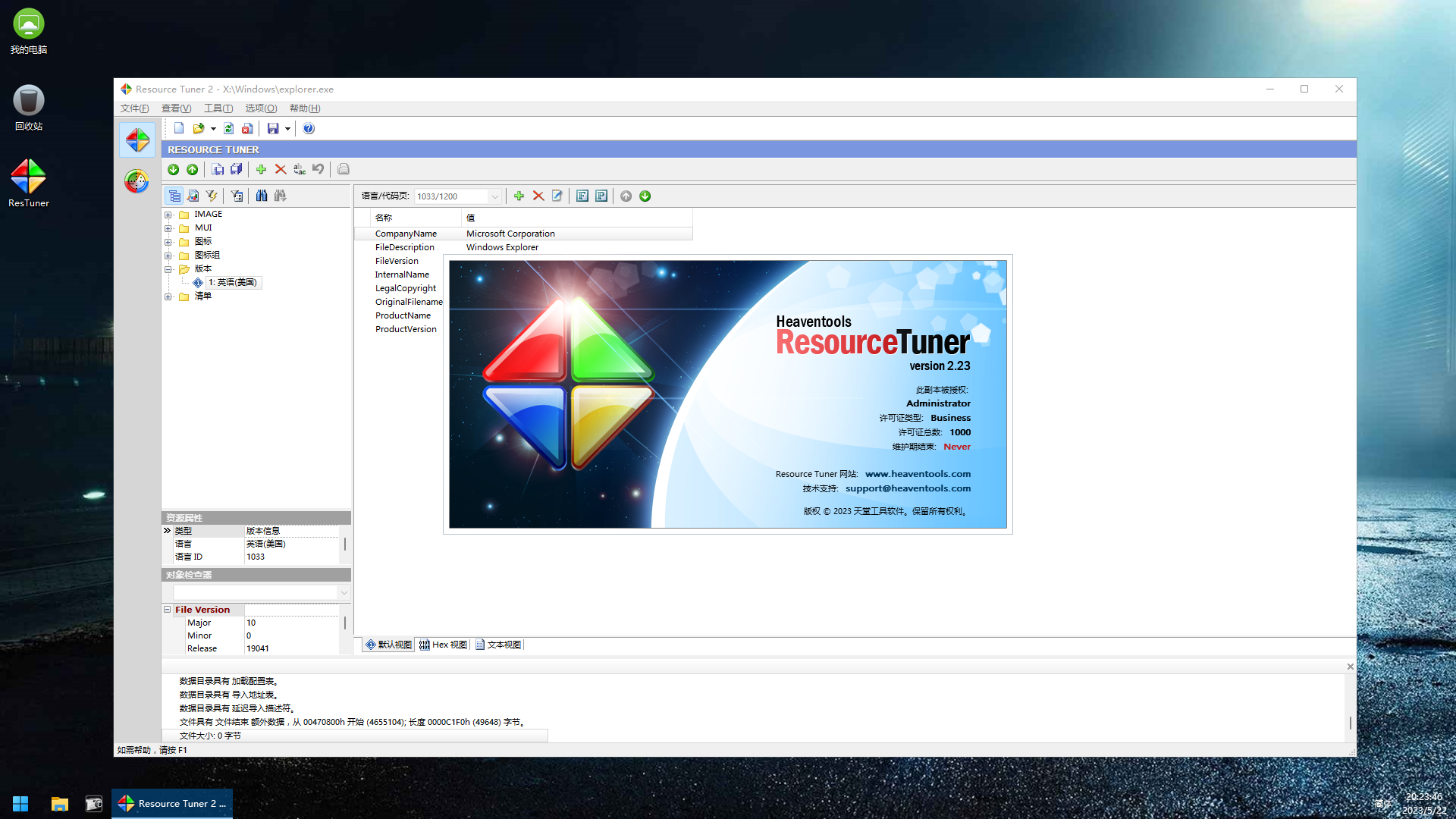1456x819 pixels.
Task: Expand the 清单 folder node
Action: [168, 297]
